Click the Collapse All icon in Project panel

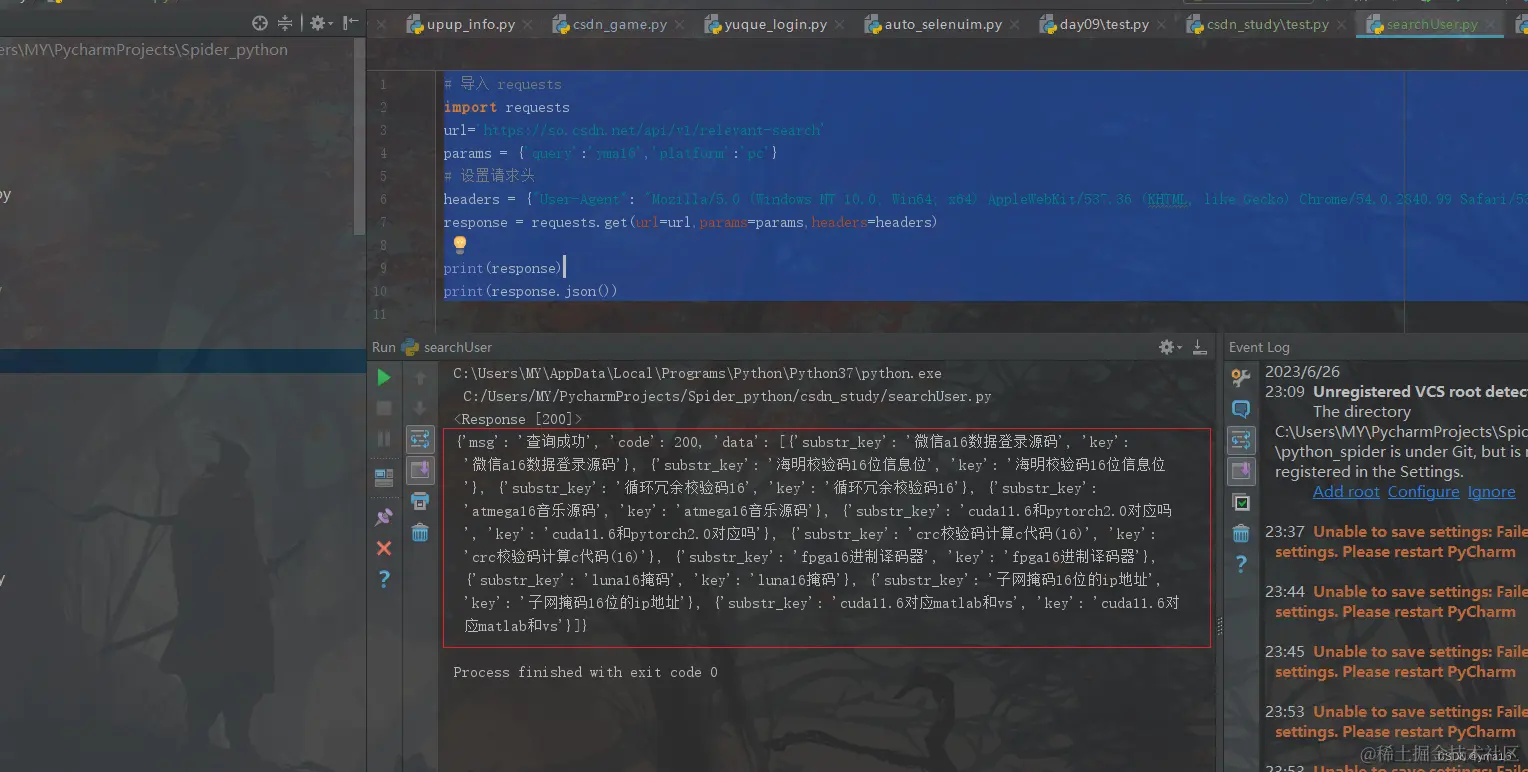click(285, 23)
